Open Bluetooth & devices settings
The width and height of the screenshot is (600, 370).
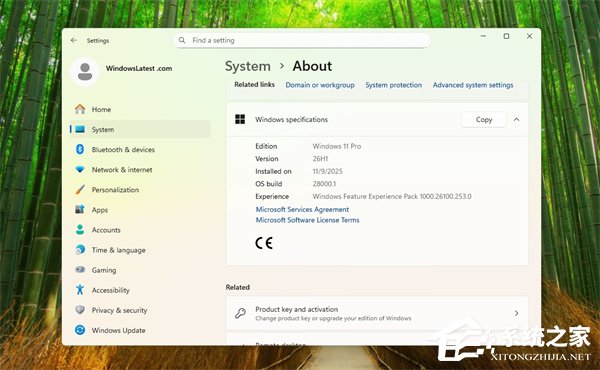point(140,149)
